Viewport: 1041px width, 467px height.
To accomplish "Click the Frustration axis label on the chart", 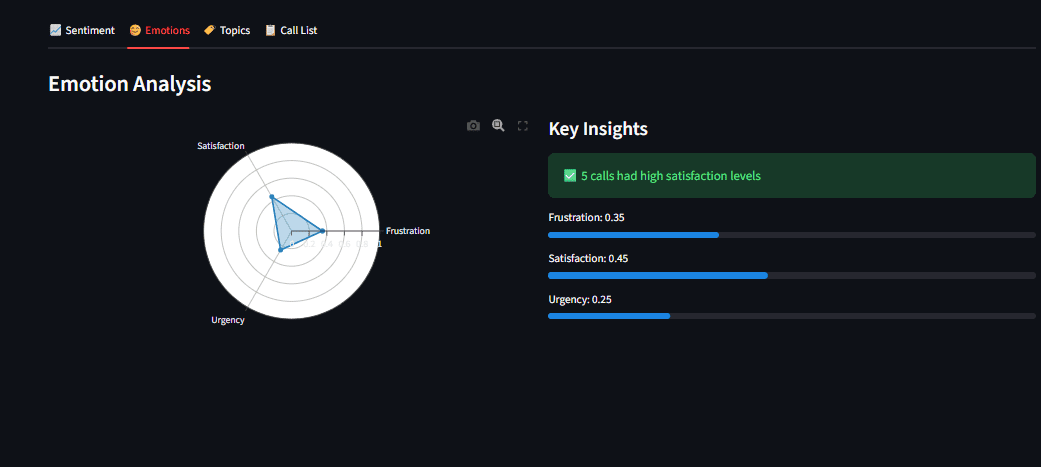I will tap(408, 231).
